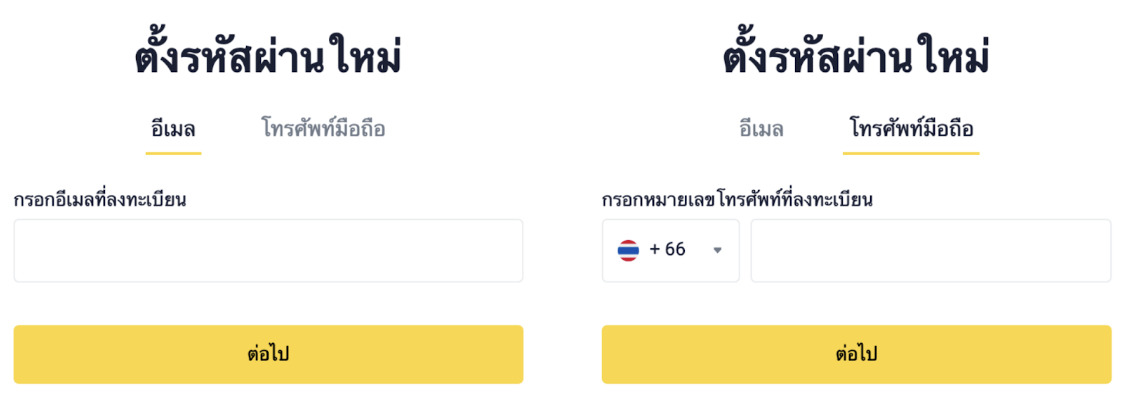This screenshot has height=402, width=1124.
Task: Click the phone number input field
Action: pos(930,251)
